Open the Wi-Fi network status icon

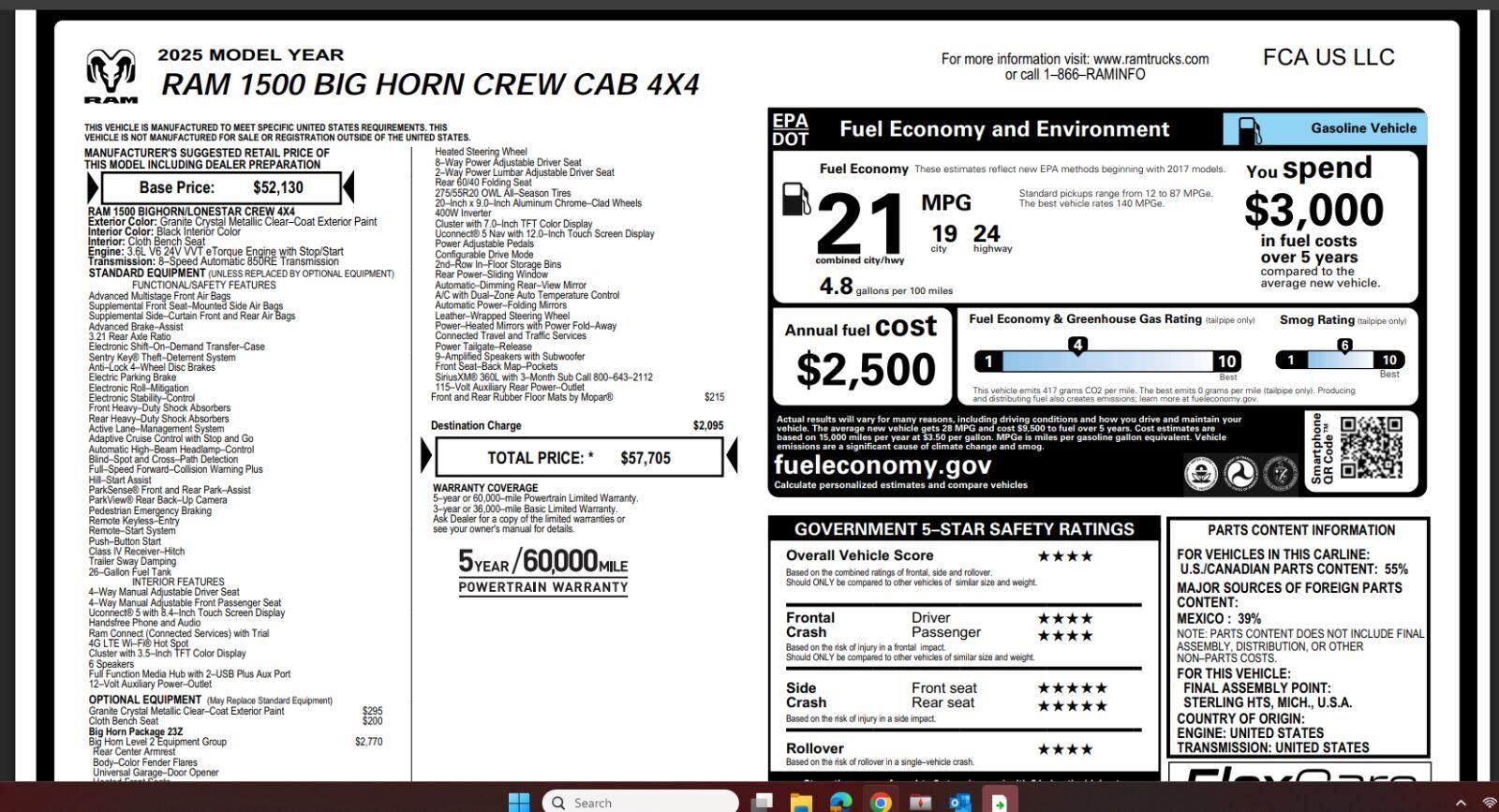1490,803
